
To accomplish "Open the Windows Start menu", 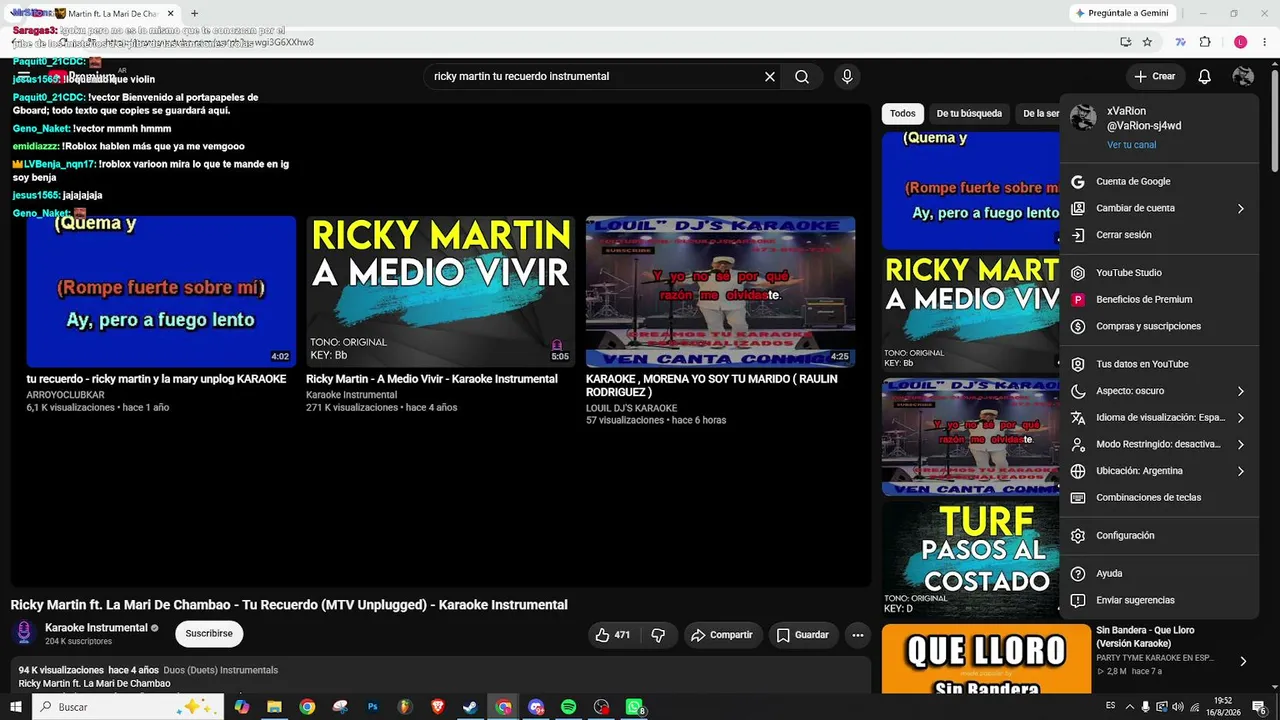I will coord(16,707).
